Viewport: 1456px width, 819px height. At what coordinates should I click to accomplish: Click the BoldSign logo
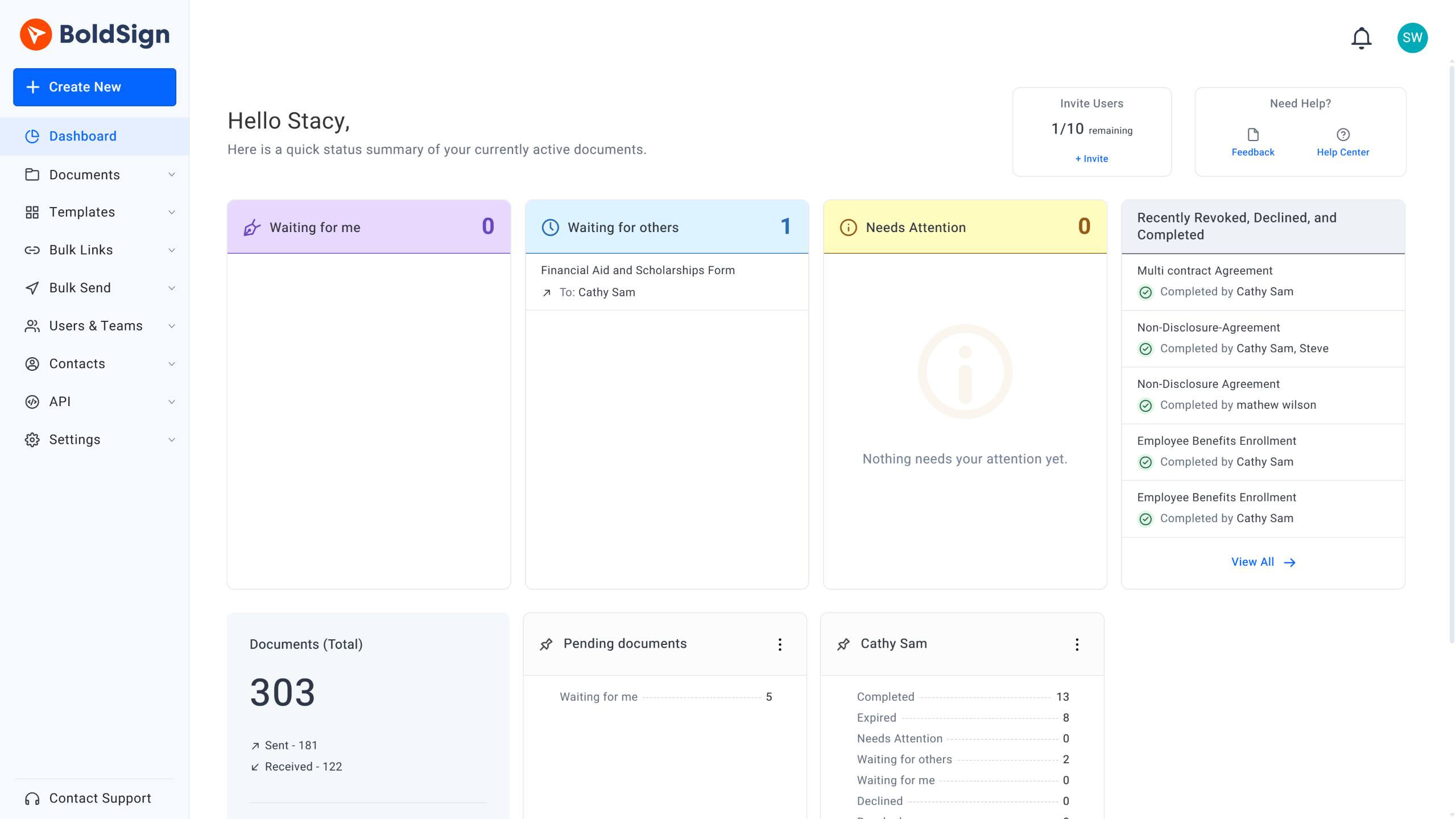tap(95, 34)
